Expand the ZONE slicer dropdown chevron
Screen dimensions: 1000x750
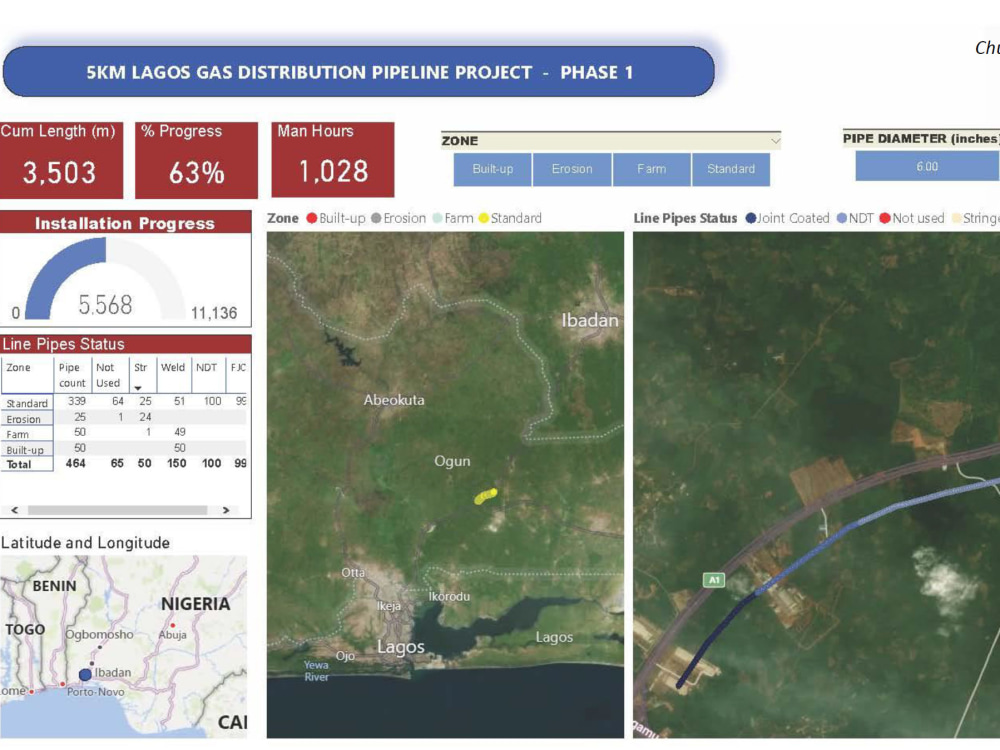[x=775, y=140]
